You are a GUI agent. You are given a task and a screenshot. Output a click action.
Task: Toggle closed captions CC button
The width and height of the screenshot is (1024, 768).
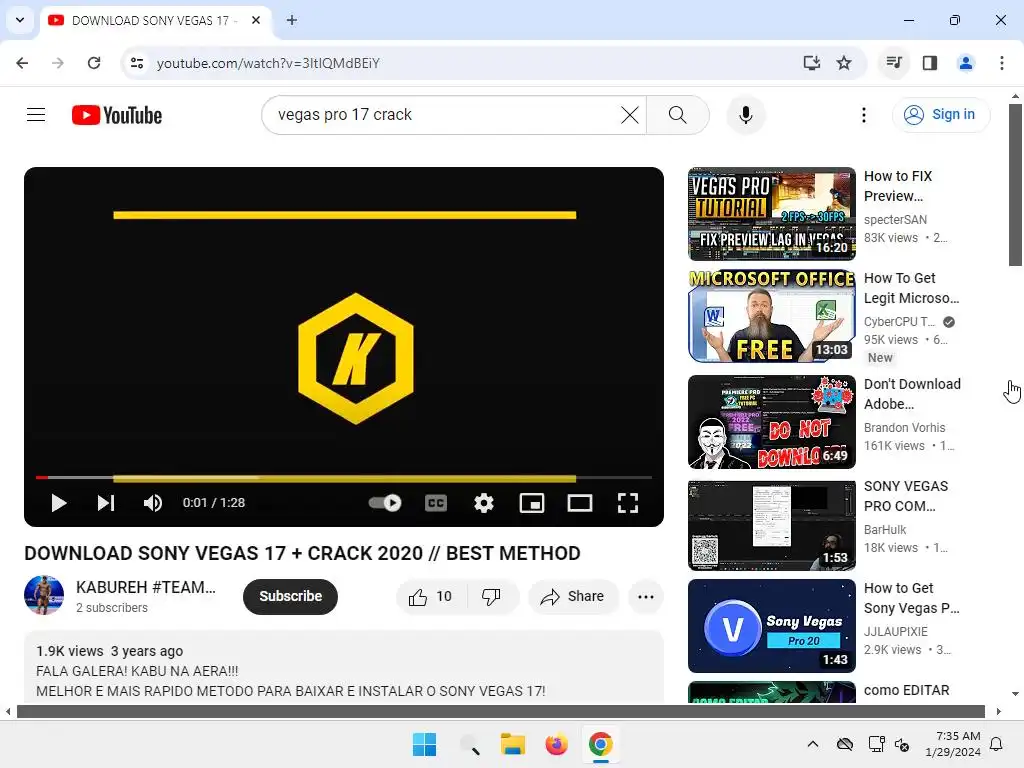[x=436, y=503]
